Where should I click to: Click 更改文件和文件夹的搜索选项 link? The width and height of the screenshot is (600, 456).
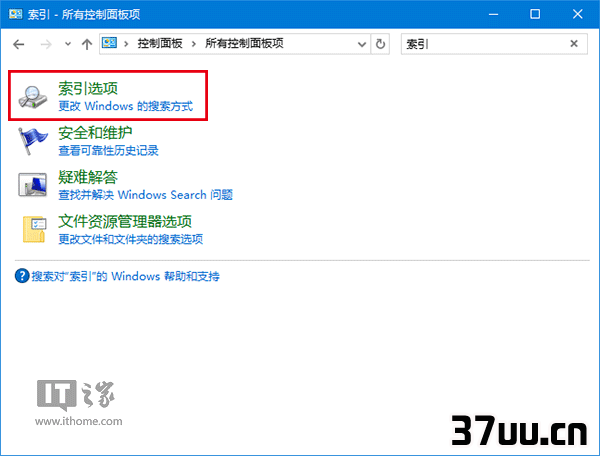130,239
